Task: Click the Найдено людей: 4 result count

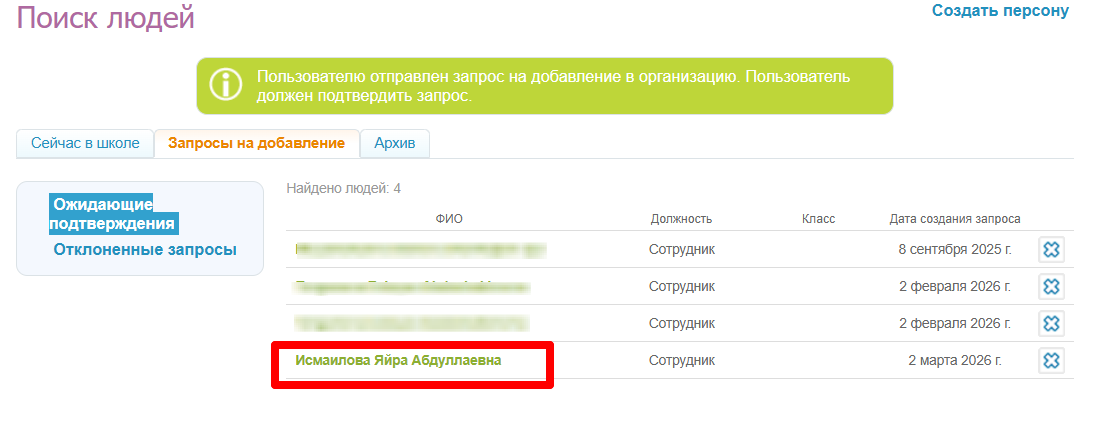Action: 343,188
